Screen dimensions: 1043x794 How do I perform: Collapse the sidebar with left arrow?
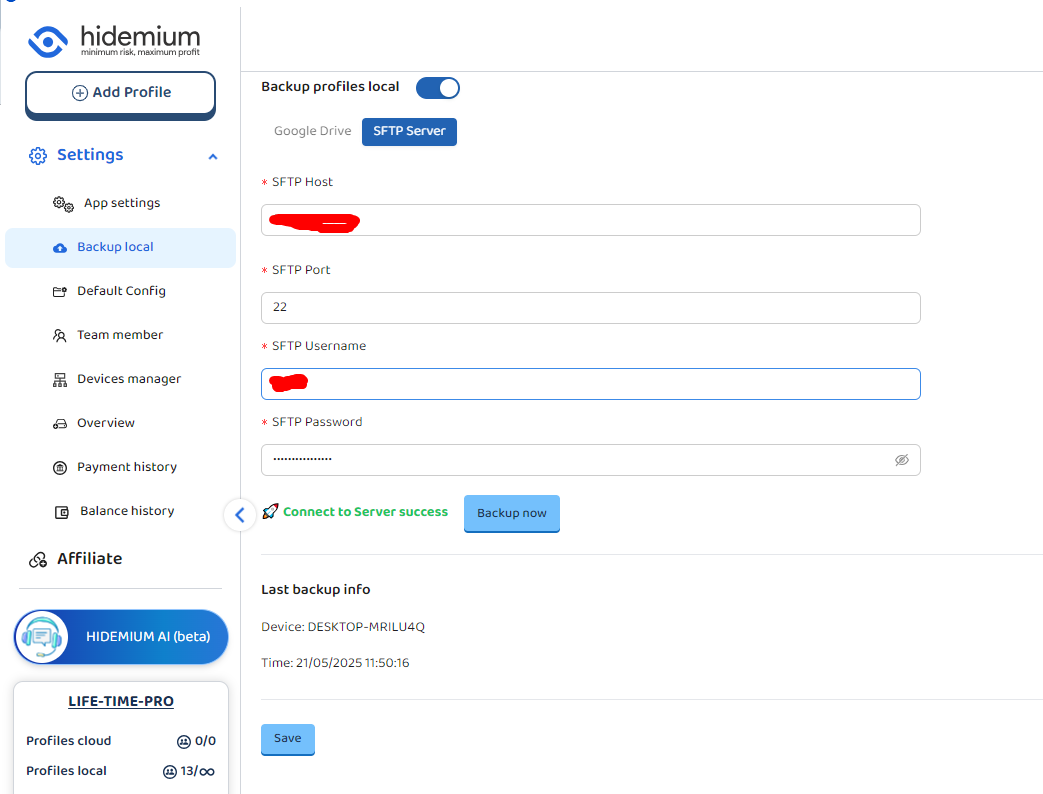pyautogui.click(x=239, y=515)
